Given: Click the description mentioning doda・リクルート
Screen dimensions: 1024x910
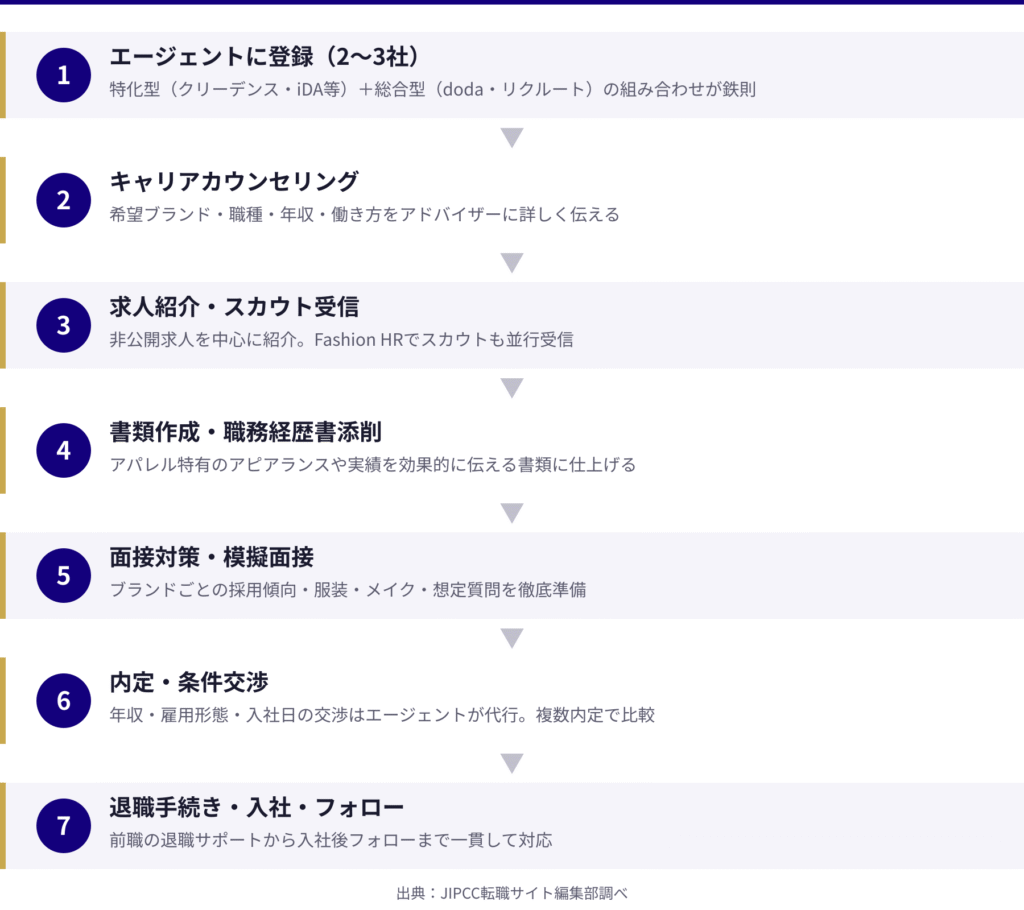Looking at the screenshot, I should coord(432,89).
